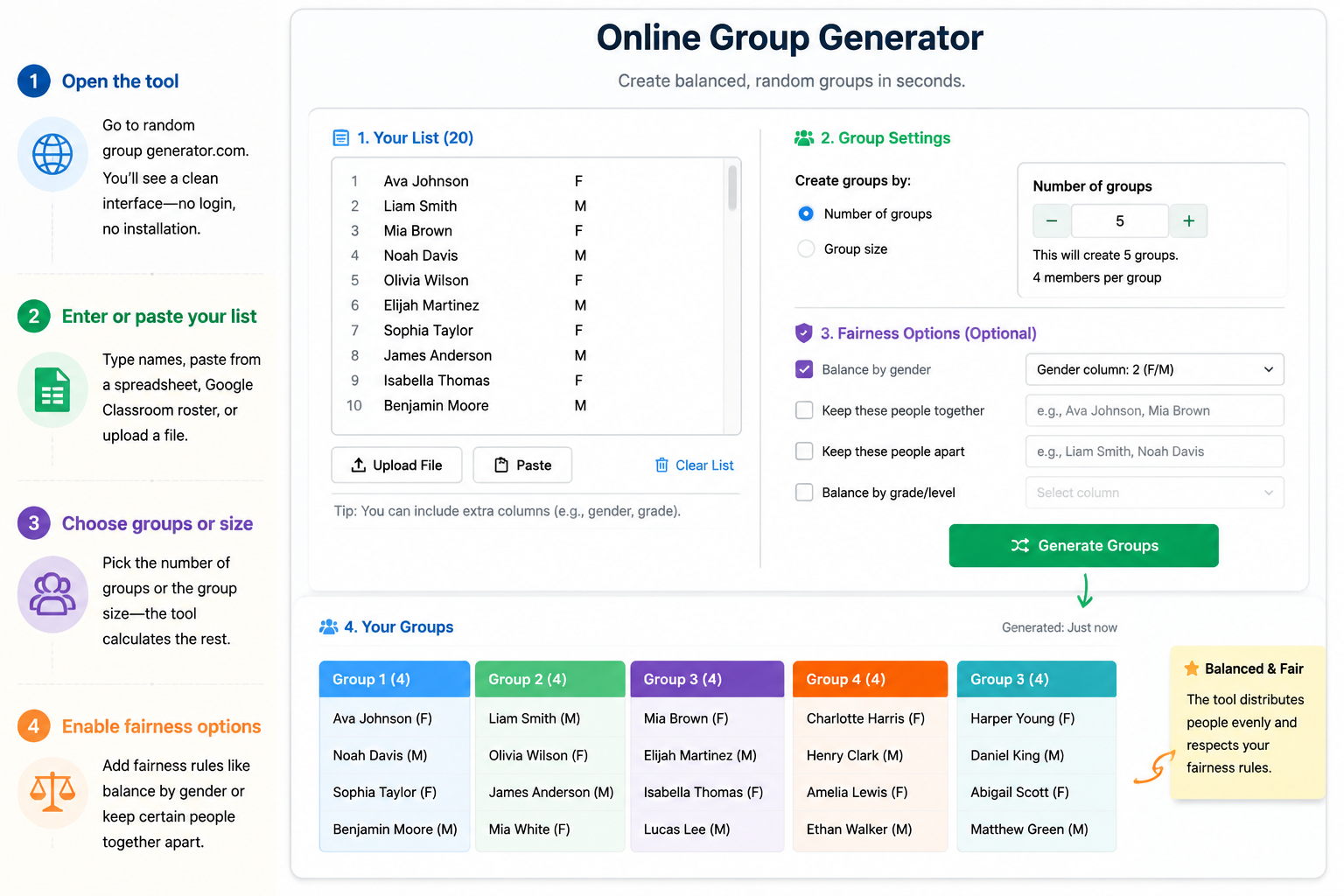Click the Paste button

pos(522,465)
